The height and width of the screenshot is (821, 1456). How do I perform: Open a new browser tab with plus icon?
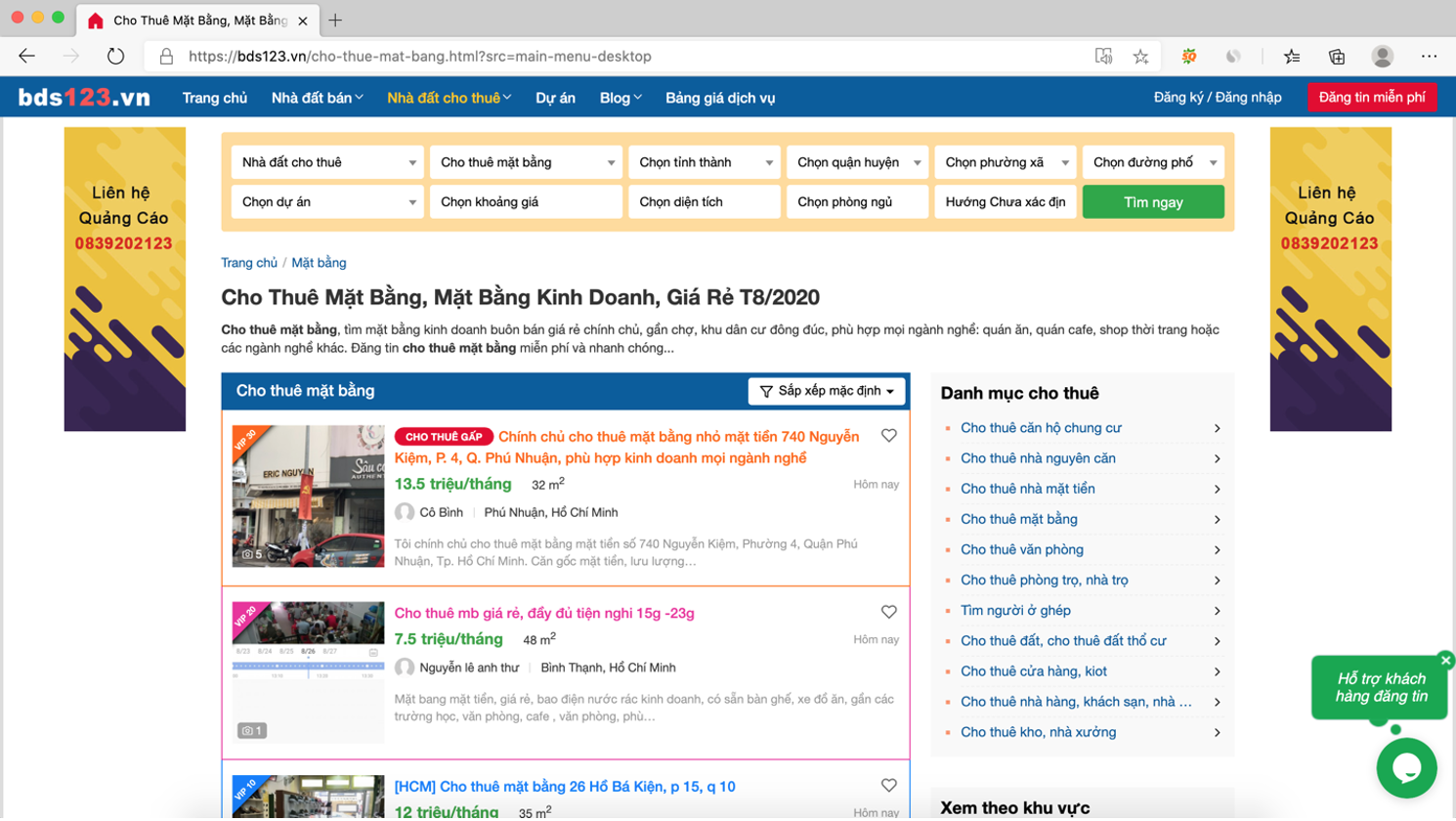(x=335, y=20)
